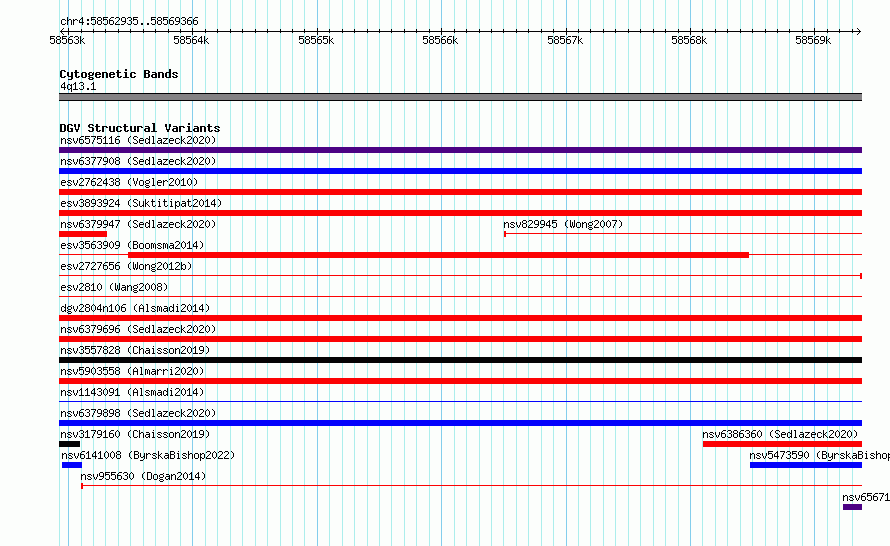890x546 pixels.
Task: Click the red esv2762438 variant bar
Action: click(460, 192)
